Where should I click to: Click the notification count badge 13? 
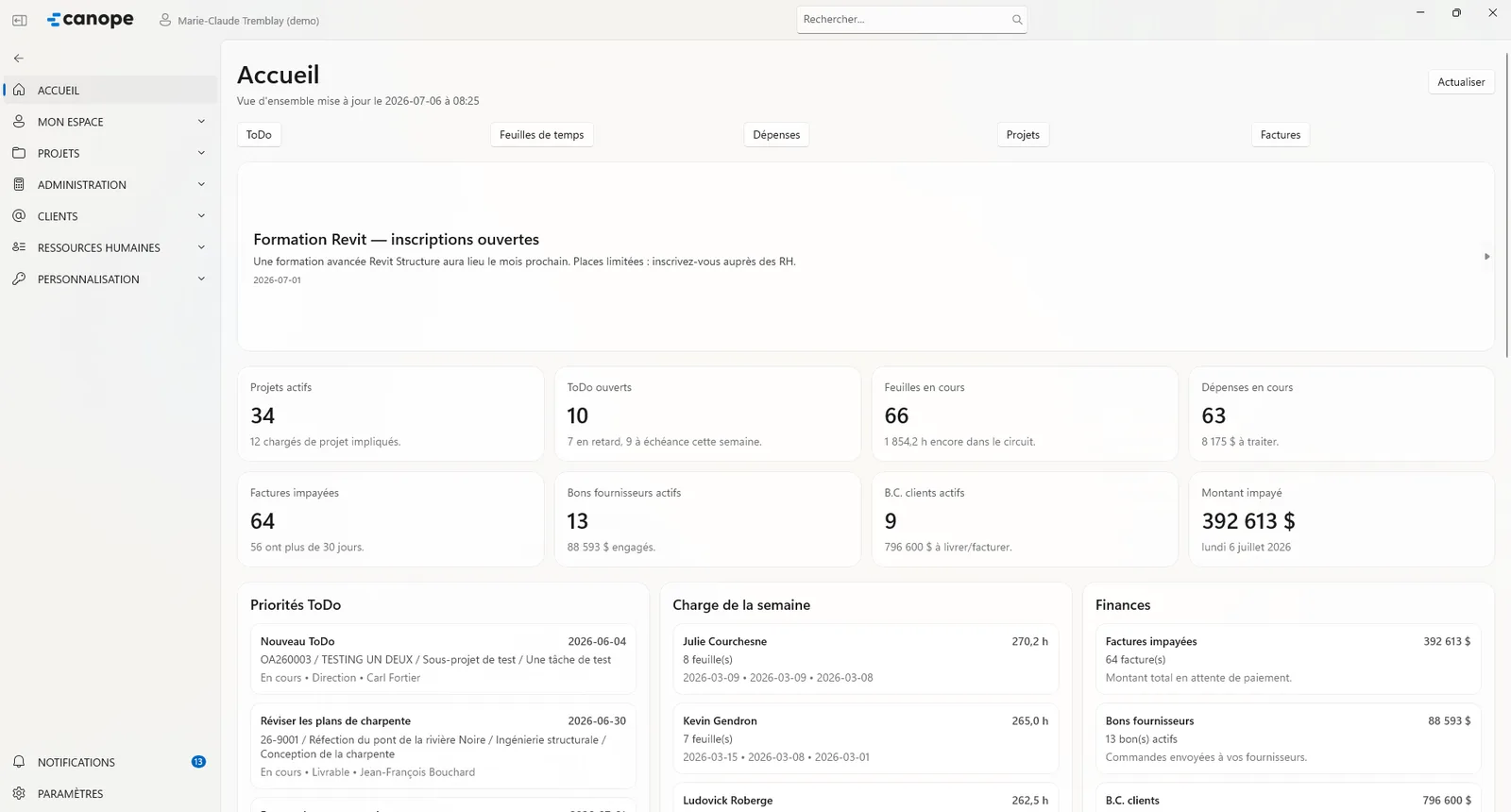pyautogui.click(x=198, y=762)
